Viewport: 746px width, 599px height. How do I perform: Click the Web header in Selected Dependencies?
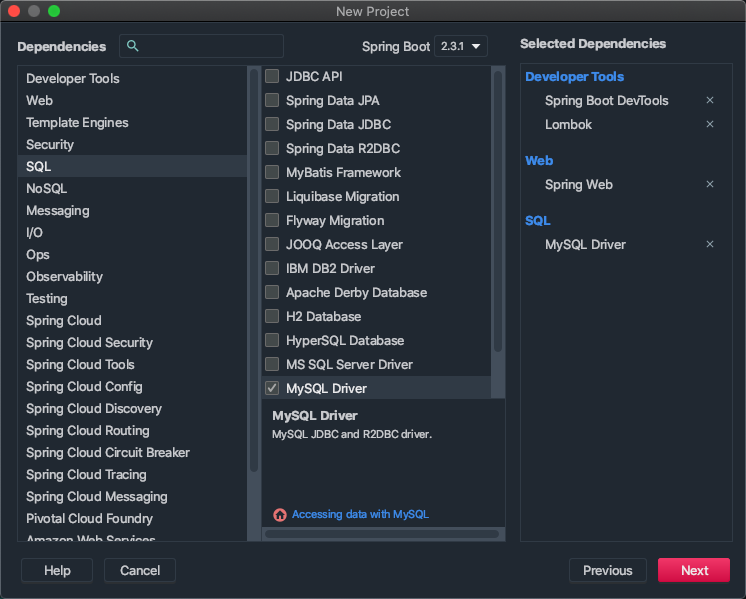[539, 160]
